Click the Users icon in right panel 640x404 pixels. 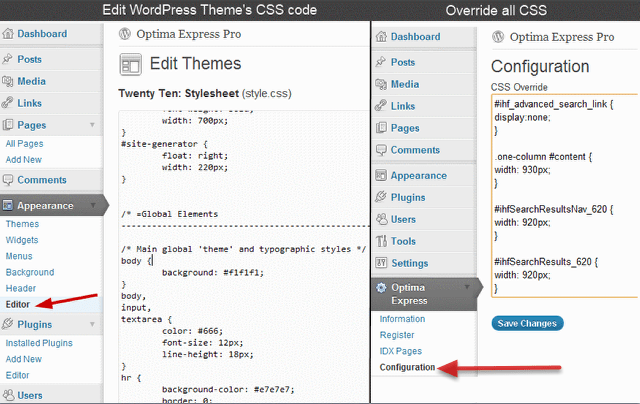[381, 219]
